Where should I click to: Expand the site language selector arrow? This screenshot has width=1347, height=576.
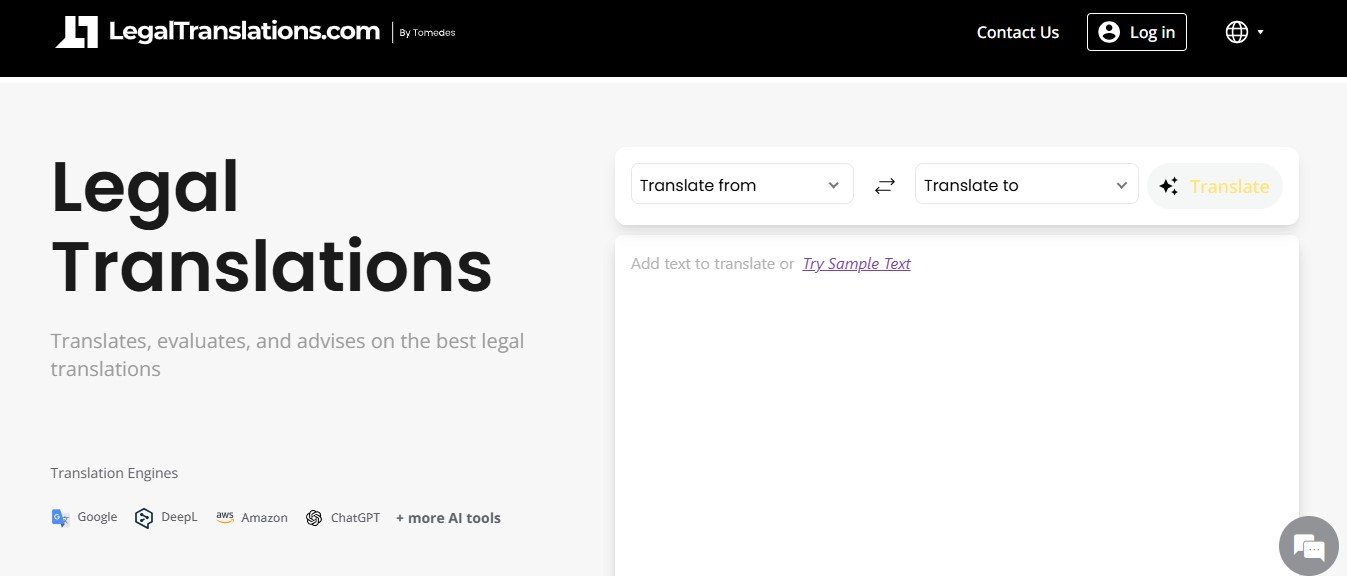click(1260, 32)
